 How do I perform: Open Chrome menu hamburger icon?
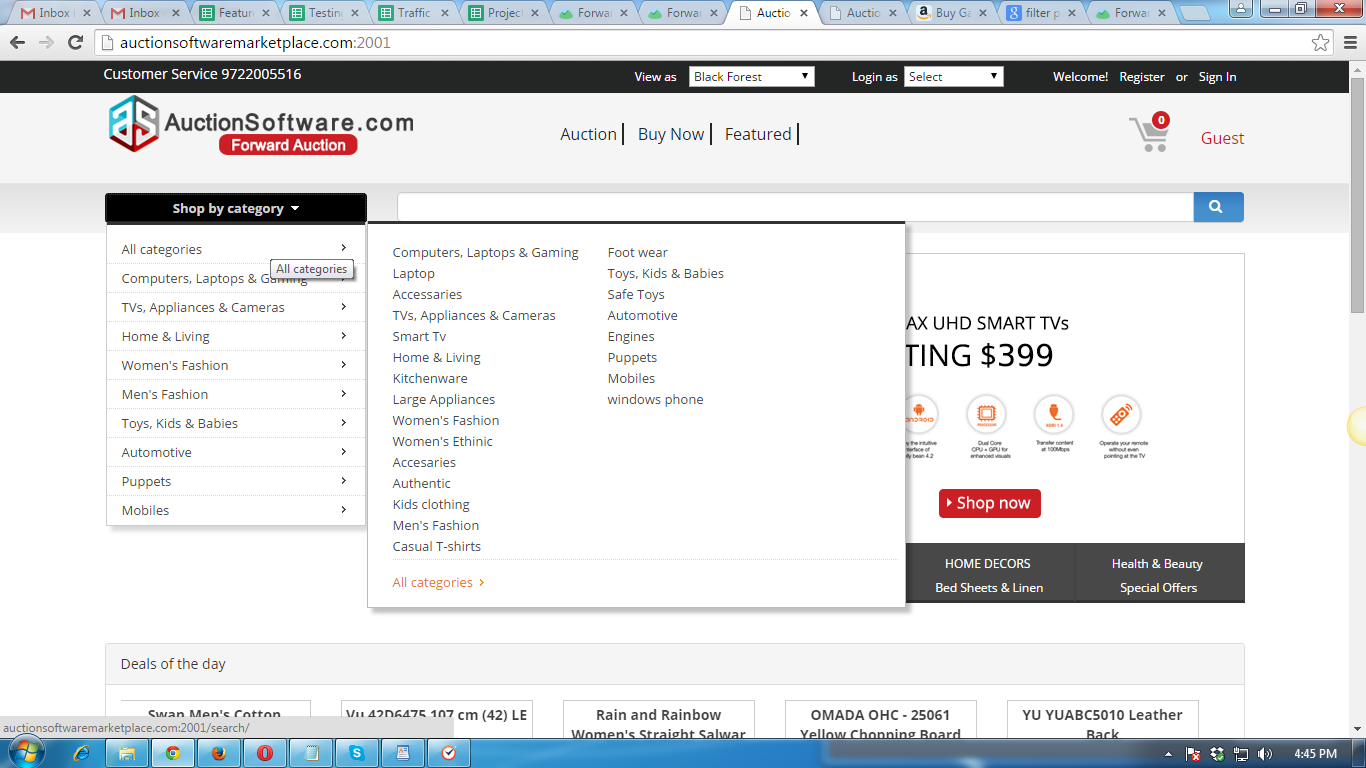coord(1348,43)
